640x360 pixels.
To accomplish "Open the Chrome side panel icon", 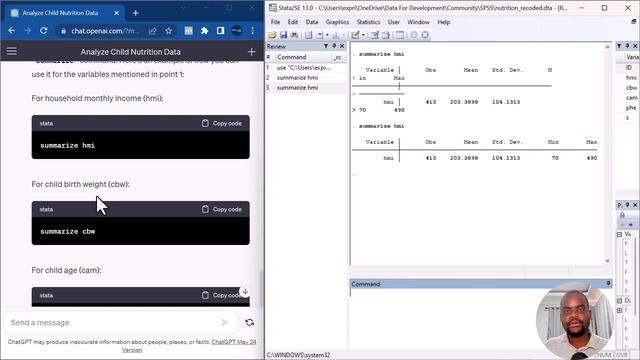I will [220, 31].
